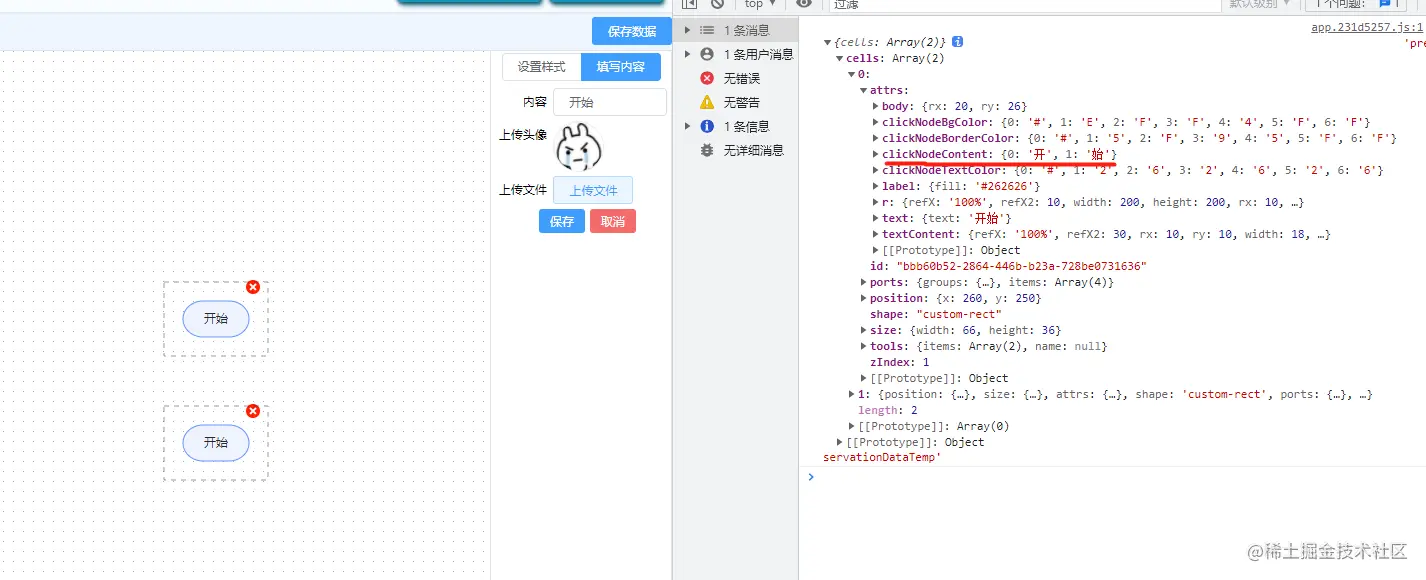Screen dimensions: 1426x580
Task: Expand the ports: {groups…} property
Action: [x=863, y=282]
